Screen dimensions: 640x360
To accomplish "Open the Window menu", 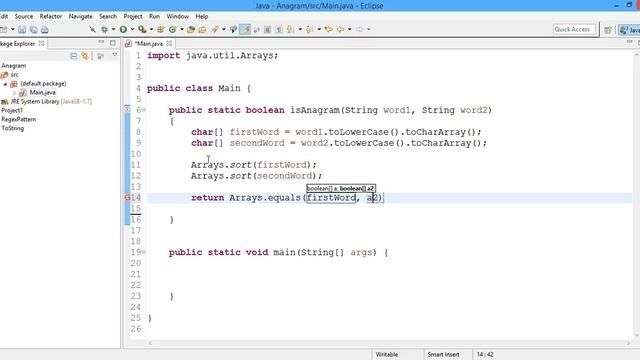I will click(x=178, y=16).
